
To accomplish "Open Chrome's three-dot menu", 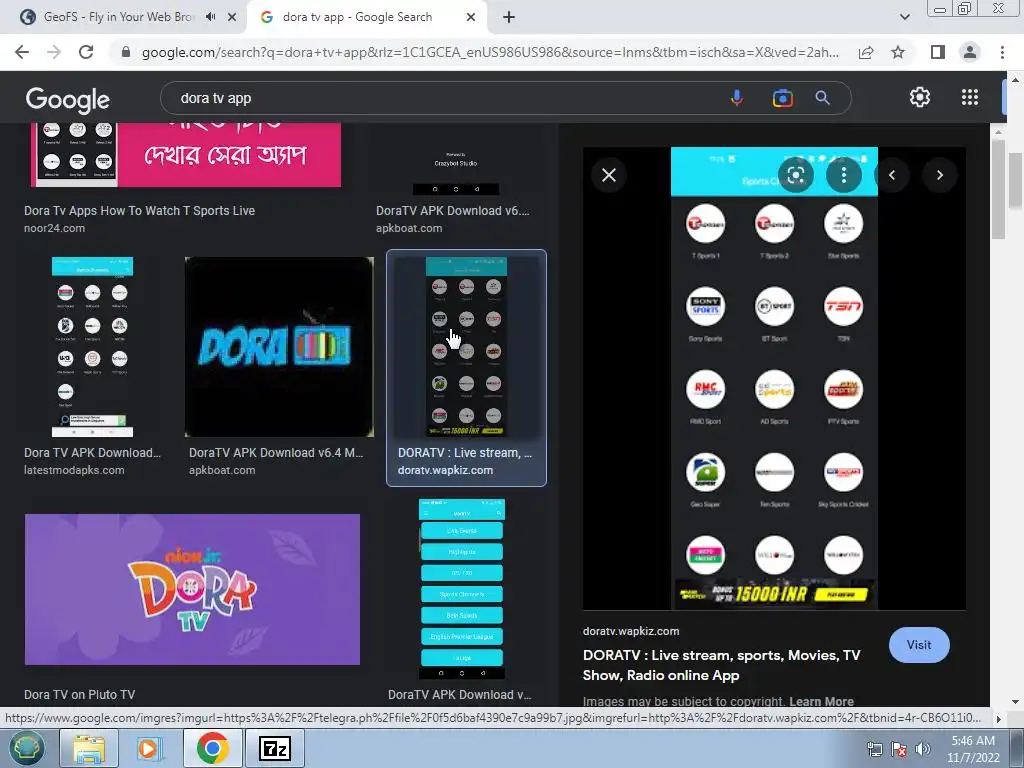I will tap(1002, 52).
